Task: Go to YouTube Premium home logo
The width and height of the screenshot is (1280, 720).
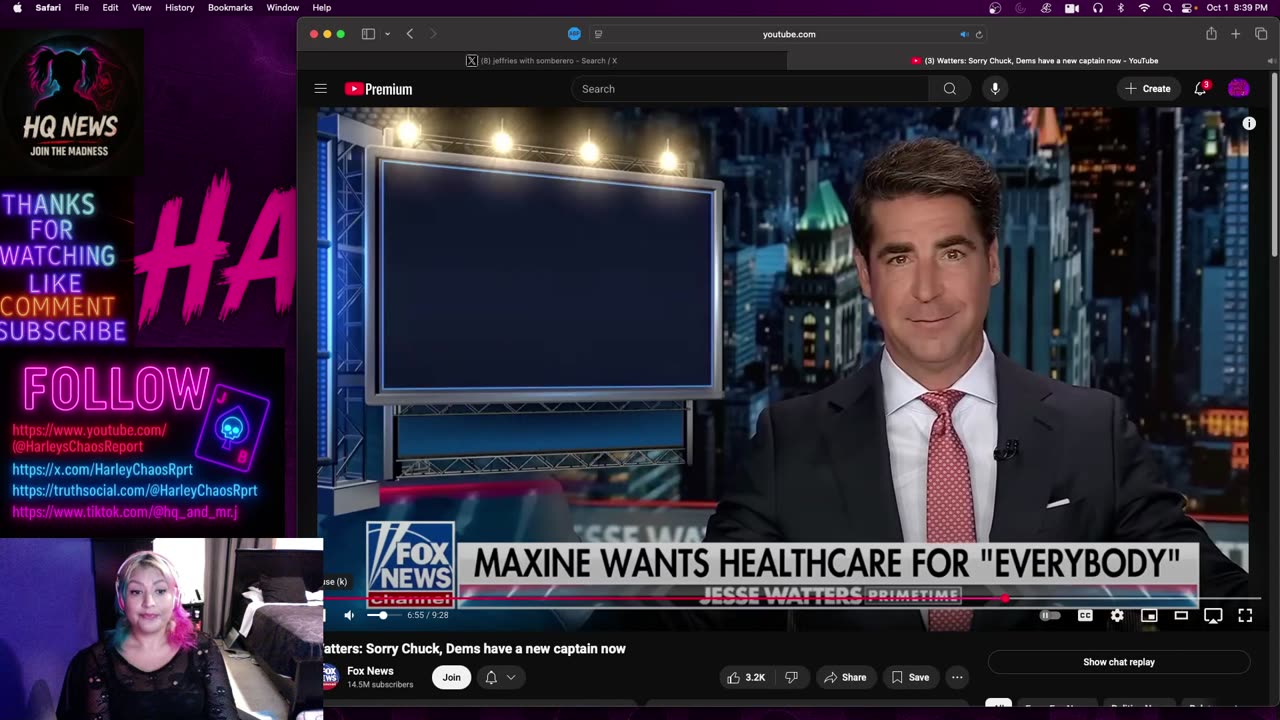Action: point(378,89)
